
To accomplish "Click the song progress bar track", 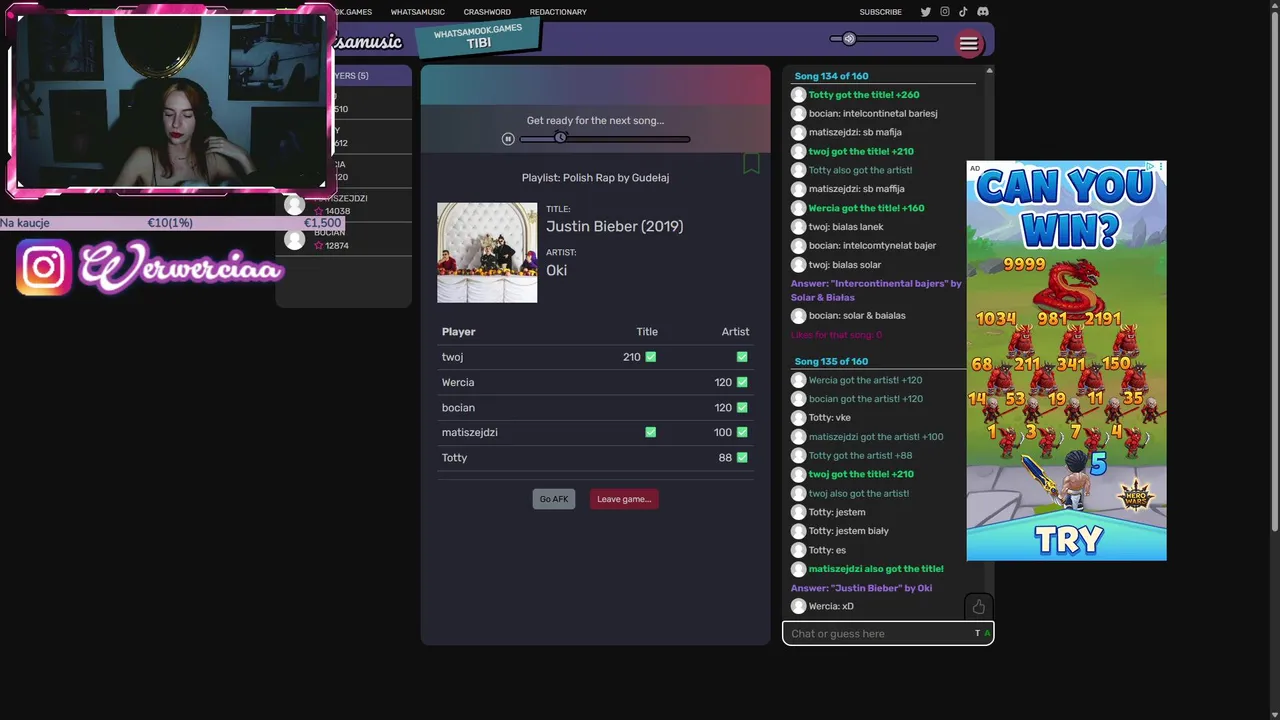I will pos(604,139).
